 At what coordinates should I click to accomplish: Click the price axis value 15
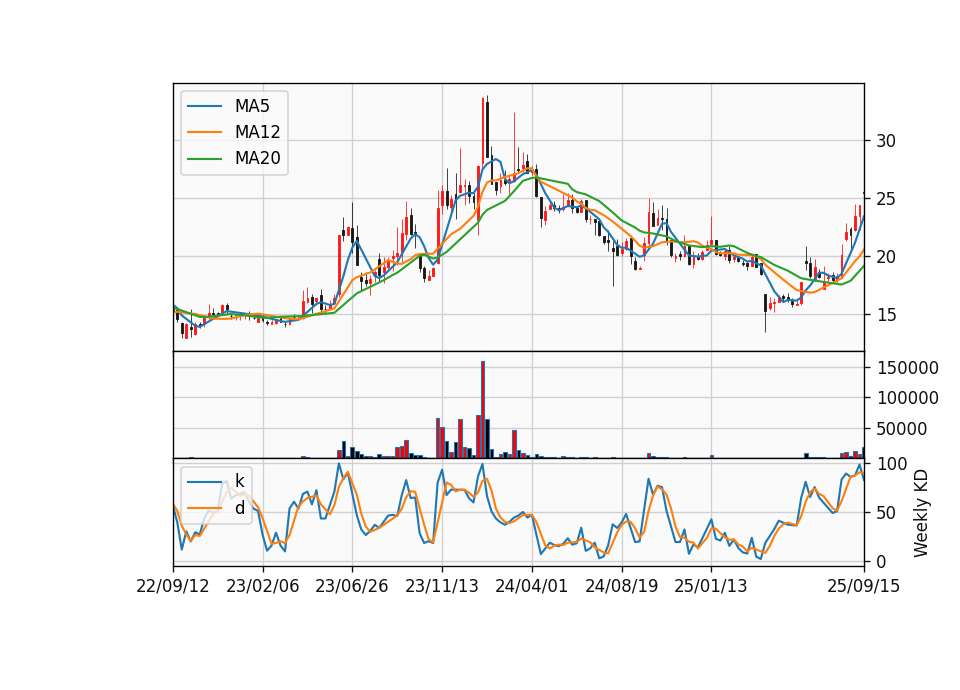pyautogui.click(x=886, y=315)
